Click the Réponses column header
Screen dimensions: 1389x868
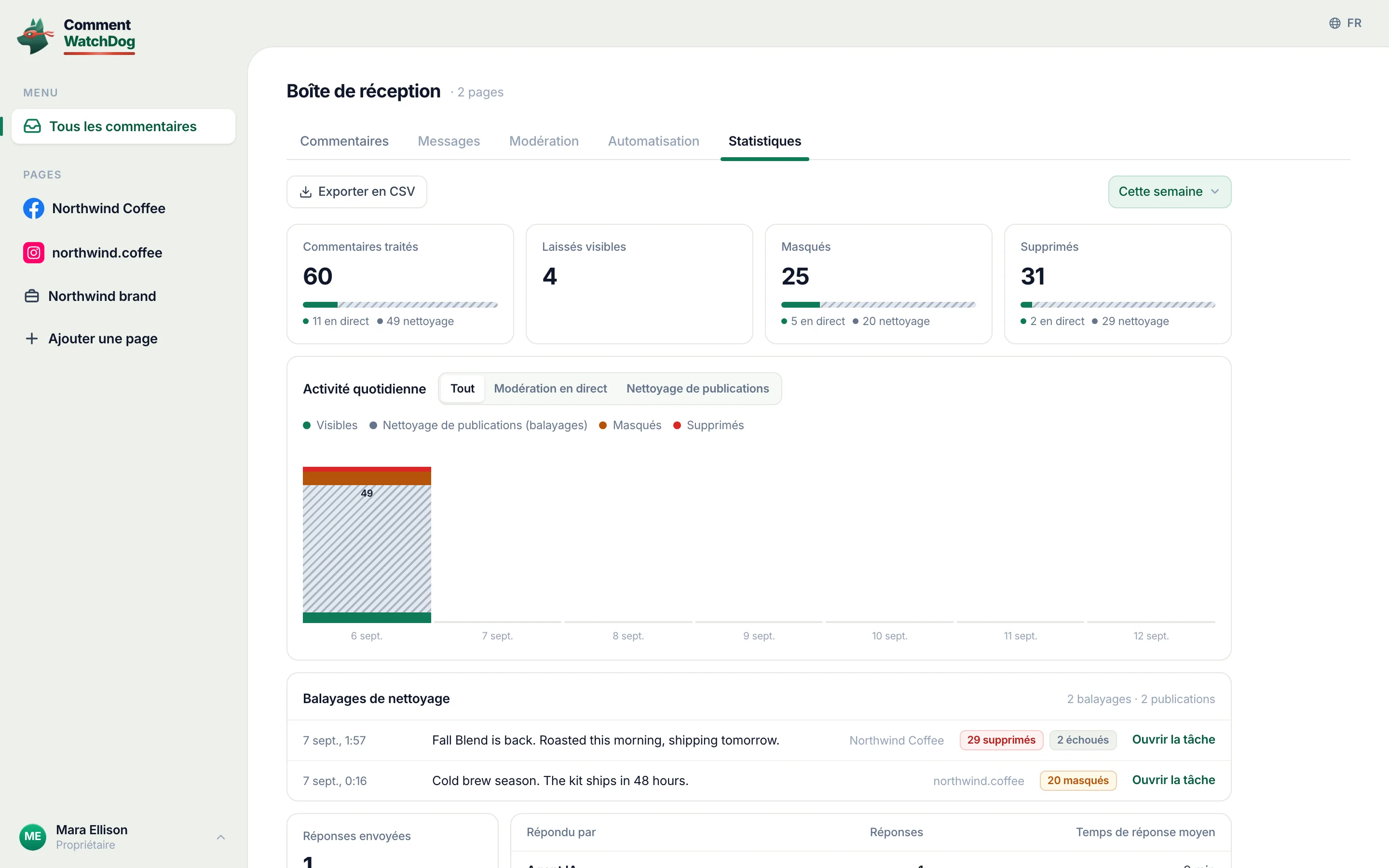[896, 832]
